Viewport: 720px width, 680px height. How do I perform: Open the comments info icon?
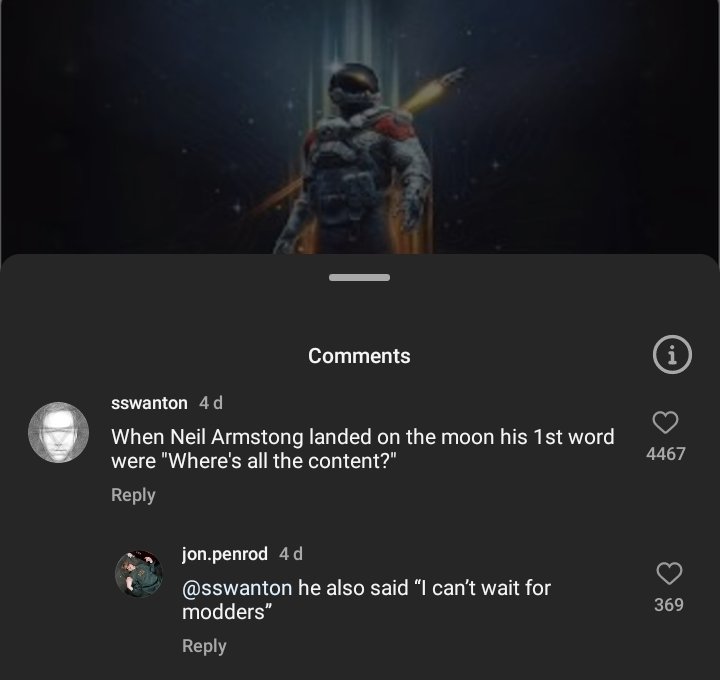pyautogui.click(x=672, y=354)
